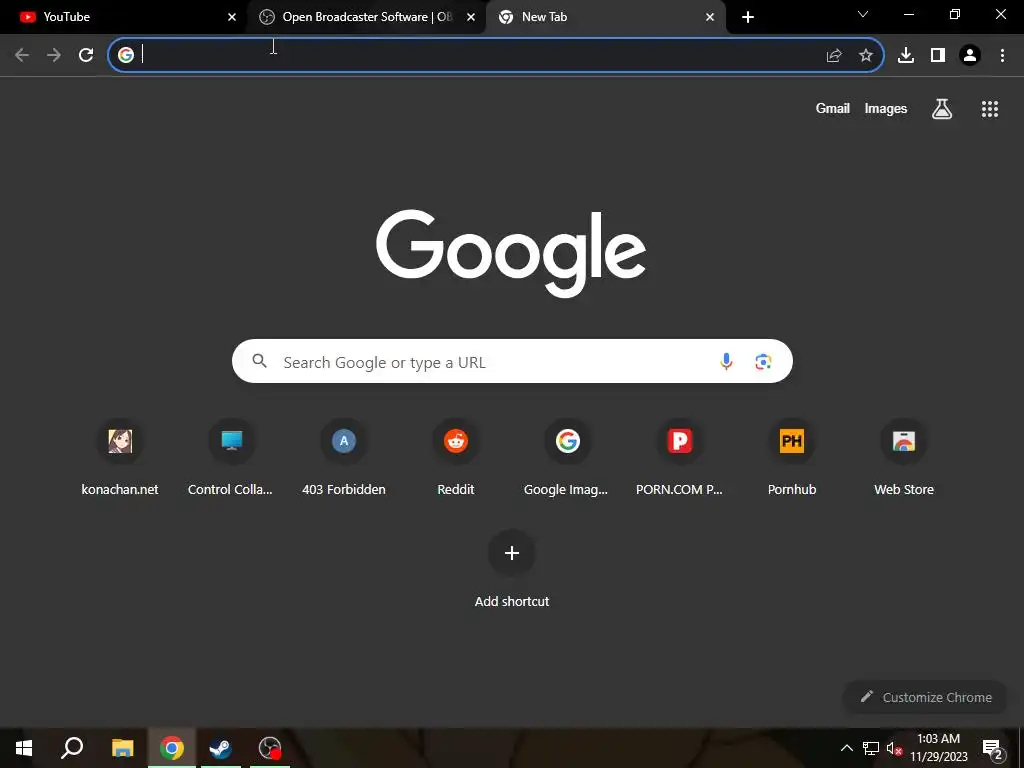This screenshot has width=1024, height=768.
Task: Close the Open Broadcaster Software tab
Action: pos(471,17)
